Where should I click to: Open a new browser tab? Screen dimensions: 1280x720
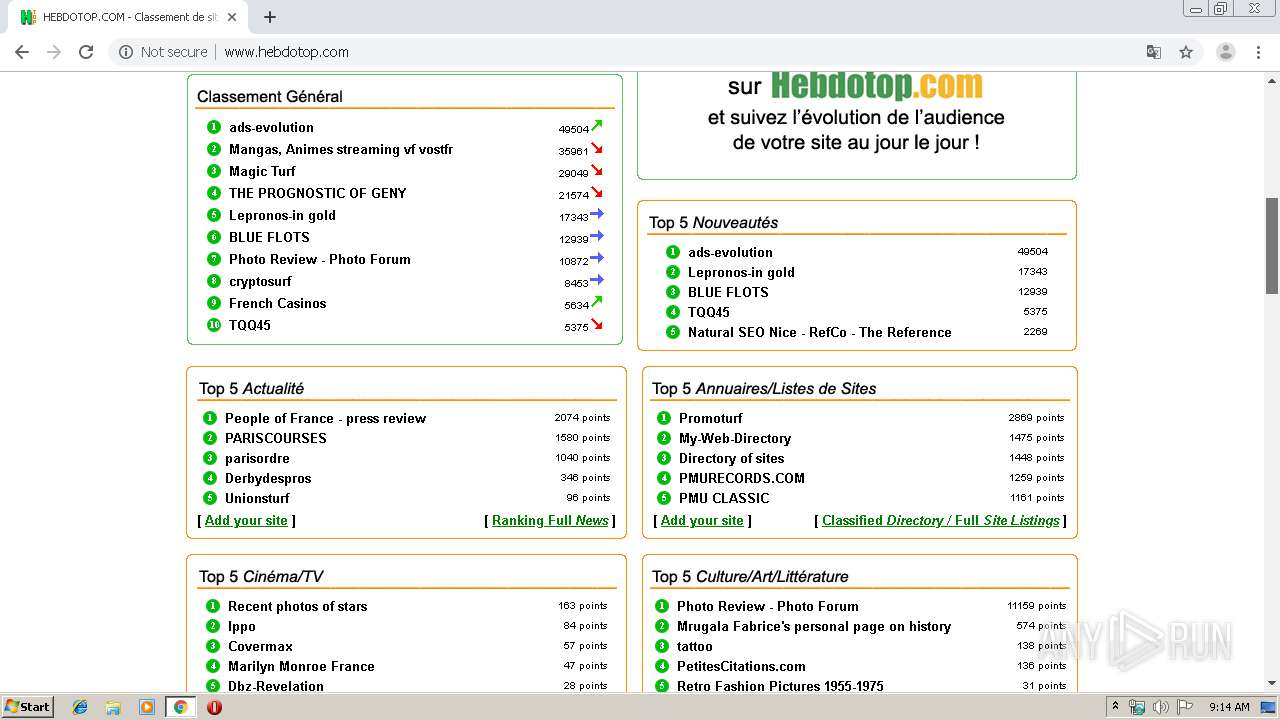pos(269,17)
